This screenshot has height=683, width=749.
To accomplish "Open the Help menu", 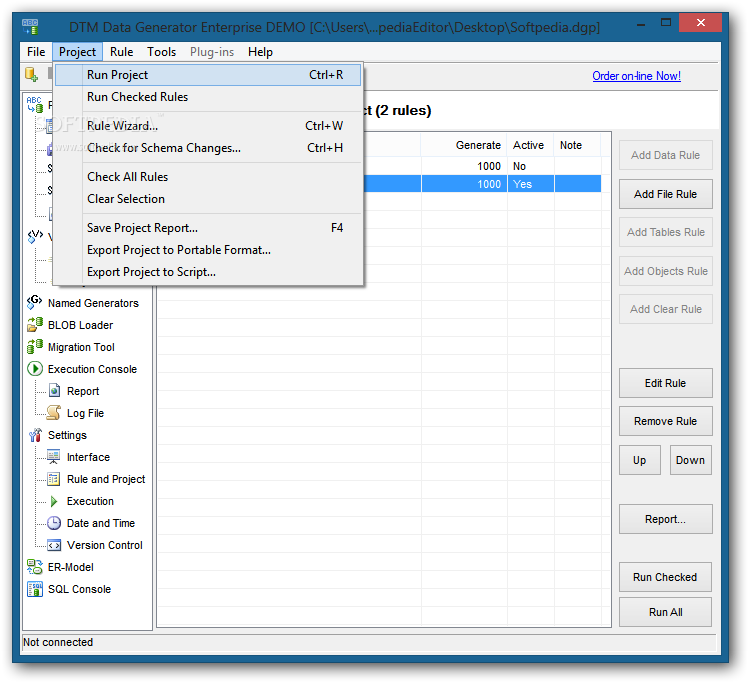I will tap(260, 52).
